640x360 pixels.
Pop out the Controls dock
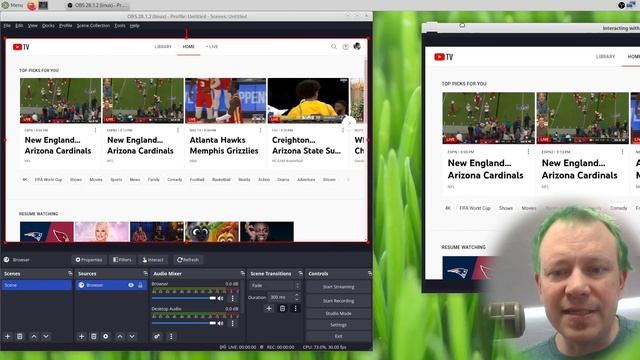pyautogui.click(x=369, y=273)
